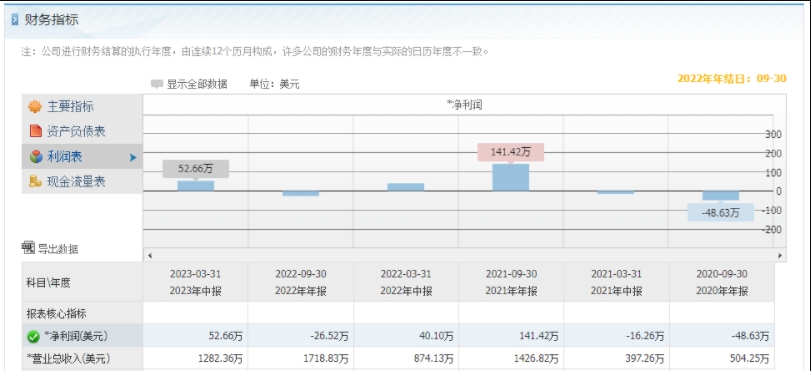Click the green check icon beside 净利润

(33, 336)
